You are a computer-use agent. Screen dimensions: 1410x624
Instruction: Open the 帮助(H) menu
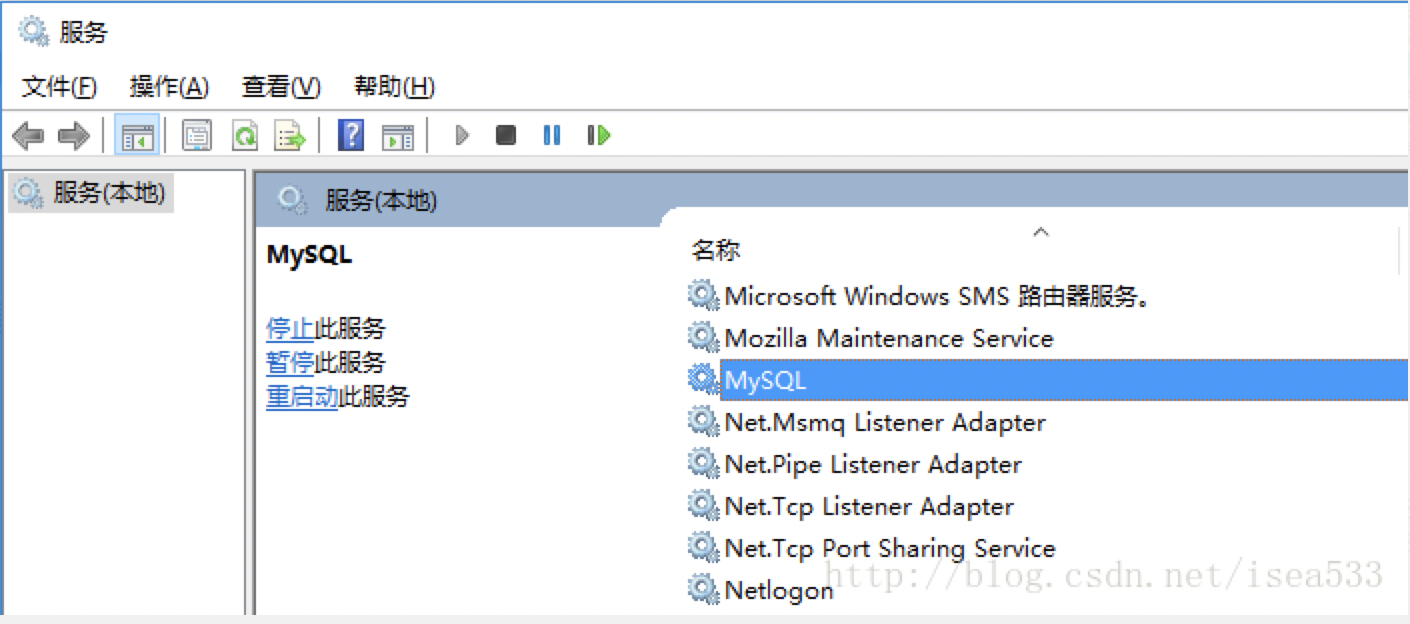coord(395,87)
